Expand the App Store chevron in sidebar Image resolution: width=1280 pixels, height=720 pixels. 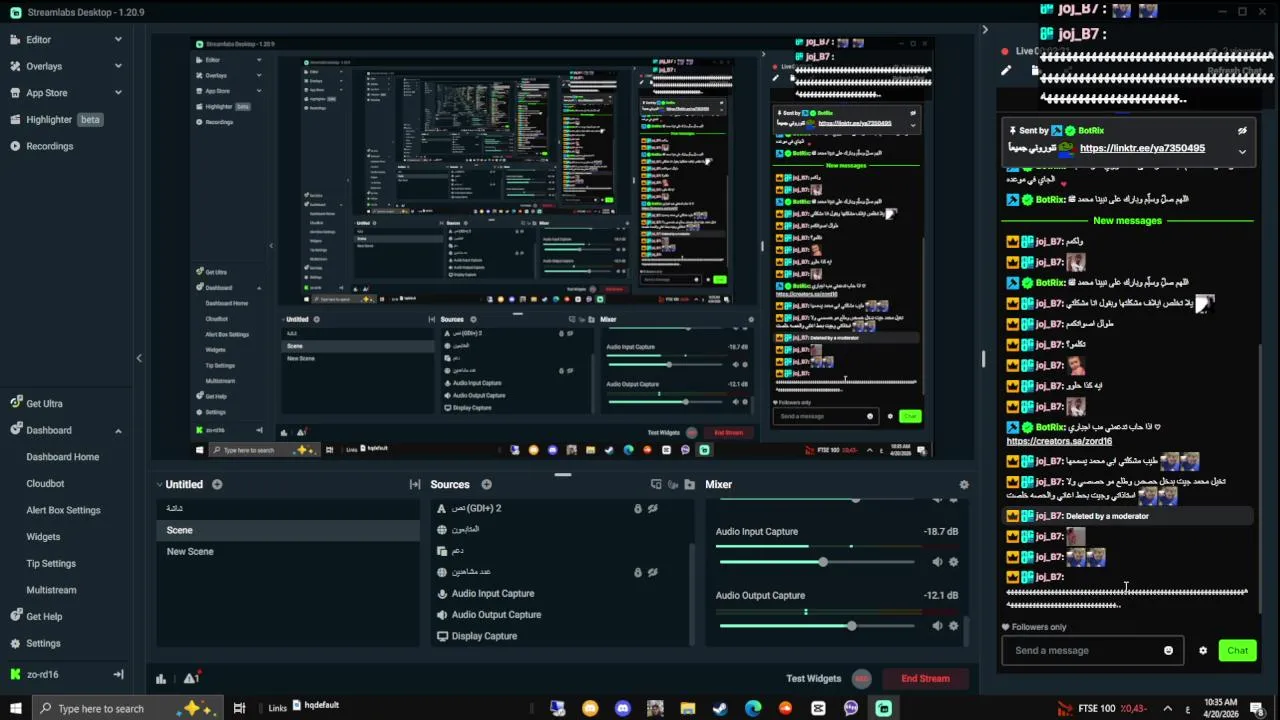click(118, 93)
